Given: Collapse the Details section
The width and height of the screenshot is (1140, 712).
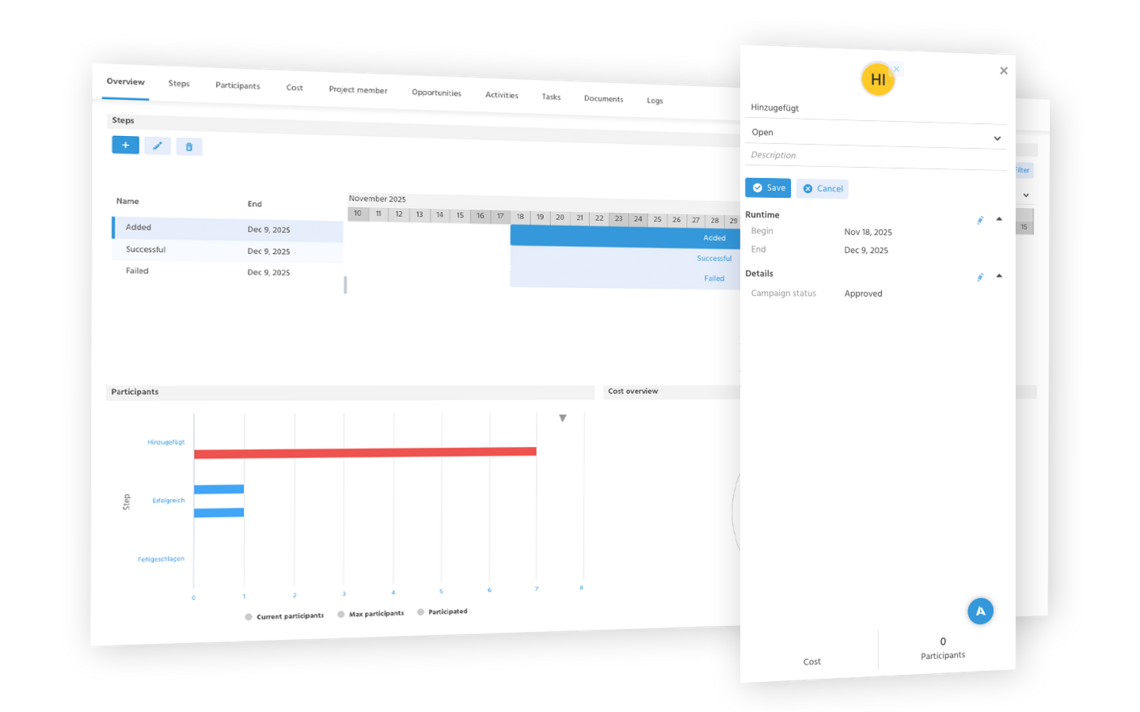Looking at the screenshot, I should (x=998, y=273).
